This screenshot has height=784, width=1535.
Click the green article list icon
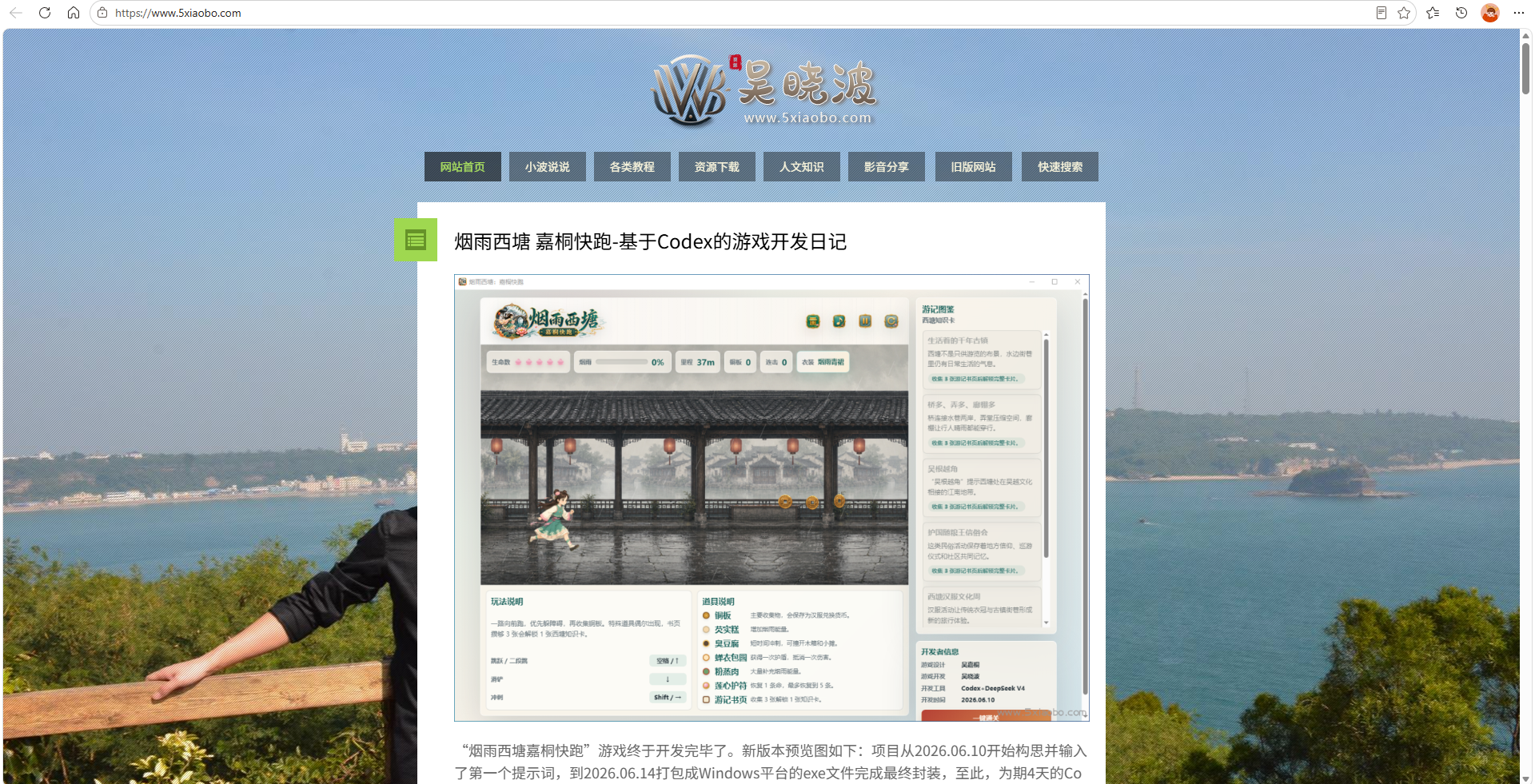pos(416,240)
